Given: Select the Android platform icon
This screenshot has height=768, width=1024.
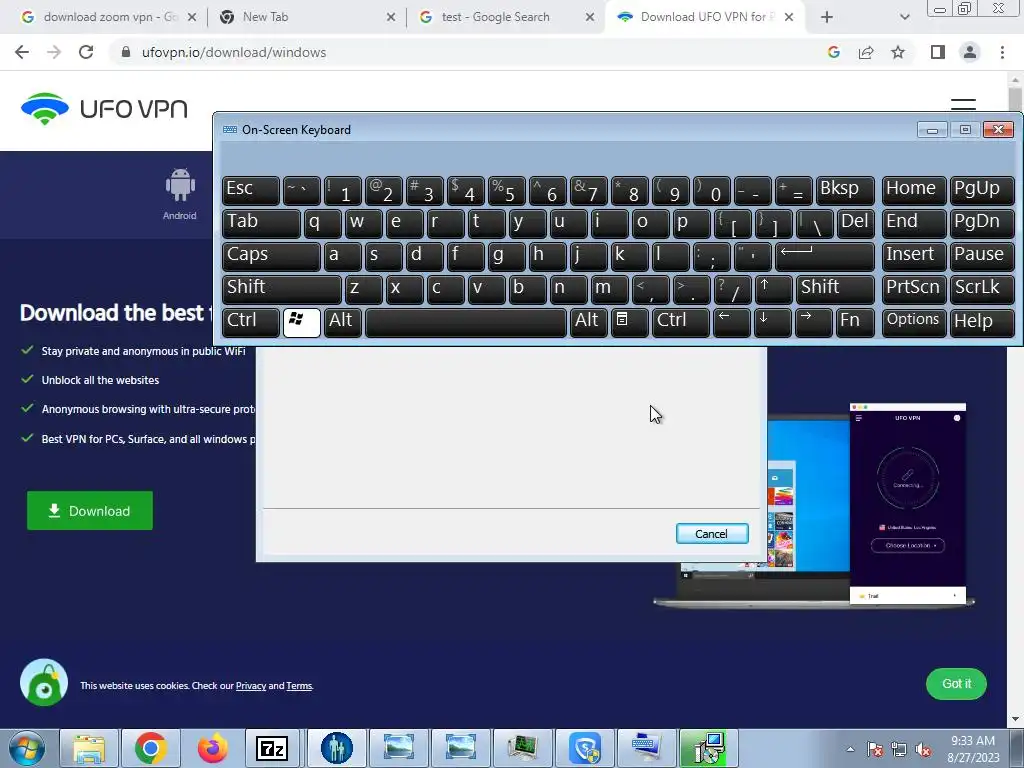Looking at the screenshot, I should click(180, 194).
